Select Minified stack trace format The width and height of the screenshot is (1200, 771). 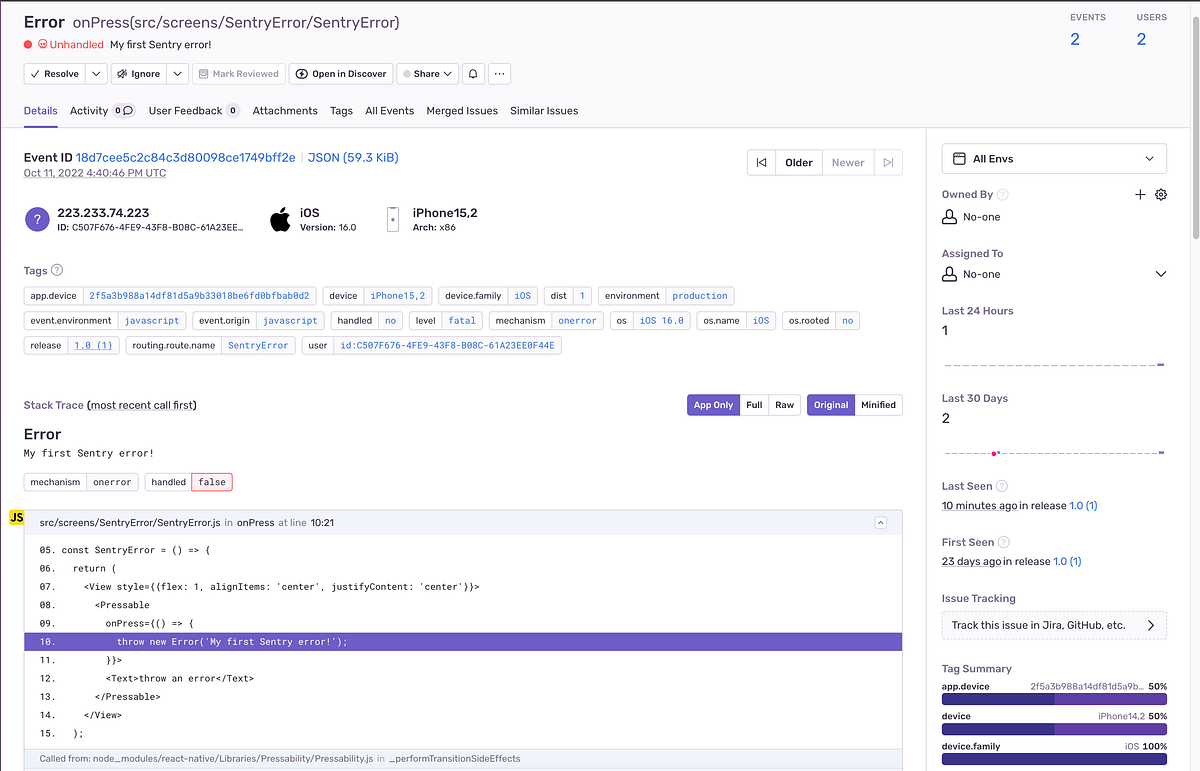(878, 405)
